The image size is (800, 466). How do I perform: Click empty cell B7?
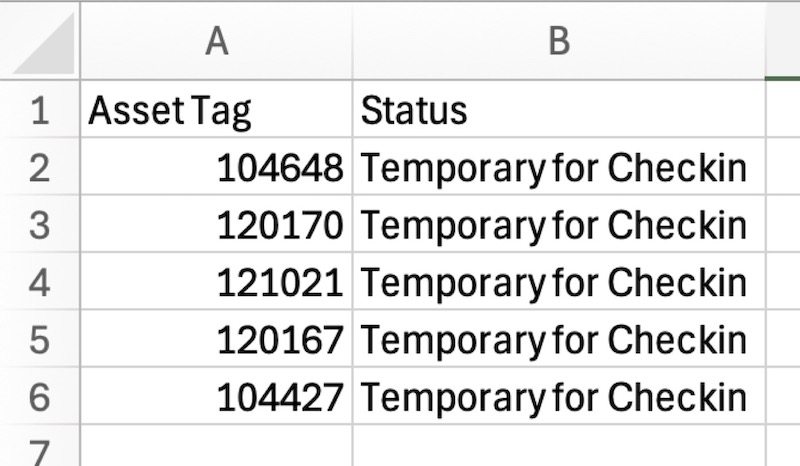[x=558, y=448]
